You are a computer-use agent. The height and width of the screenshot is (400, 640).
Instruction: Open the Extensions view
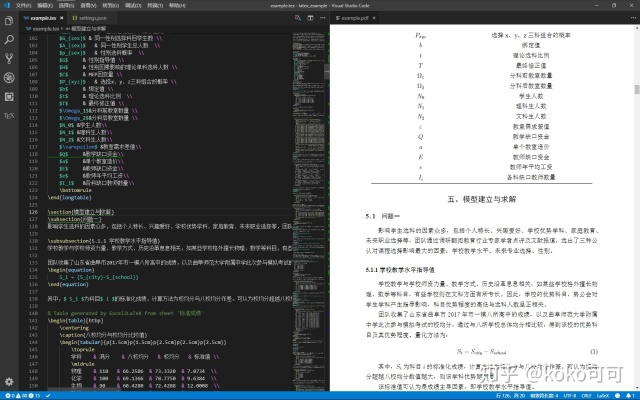click(9, 97)
